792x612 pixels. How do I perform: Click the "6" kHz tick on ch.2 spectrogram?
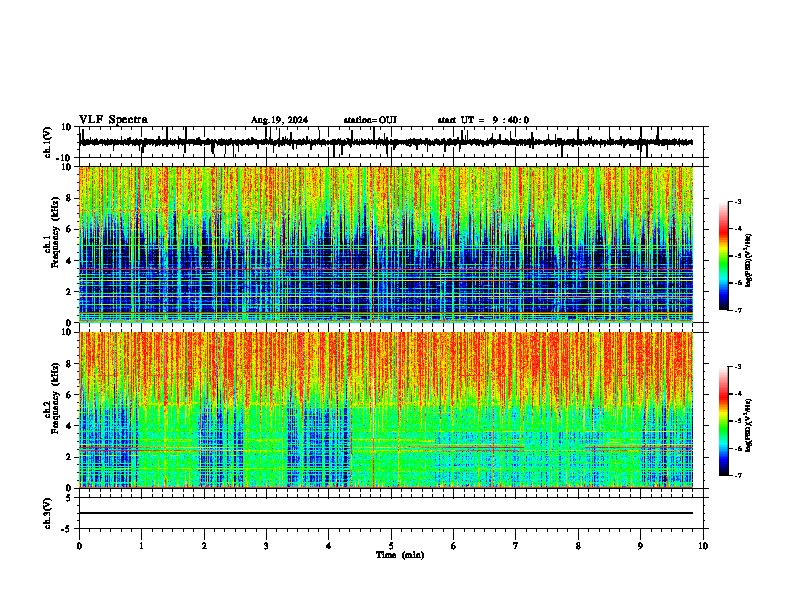coord(69,395)
